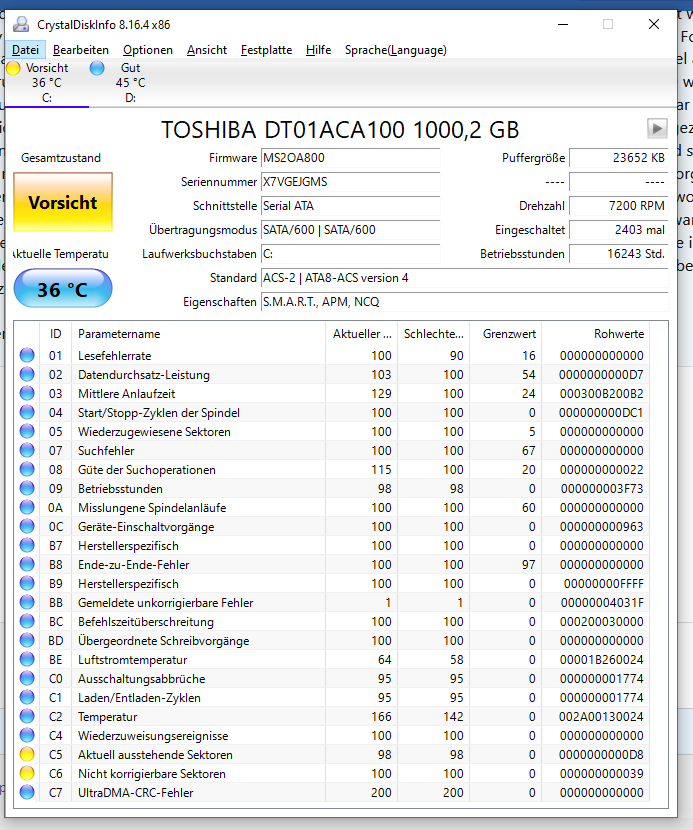Click status icon for B9 Herstellerspezifisch
The image size is (693, 830).
tap(27, 583)
